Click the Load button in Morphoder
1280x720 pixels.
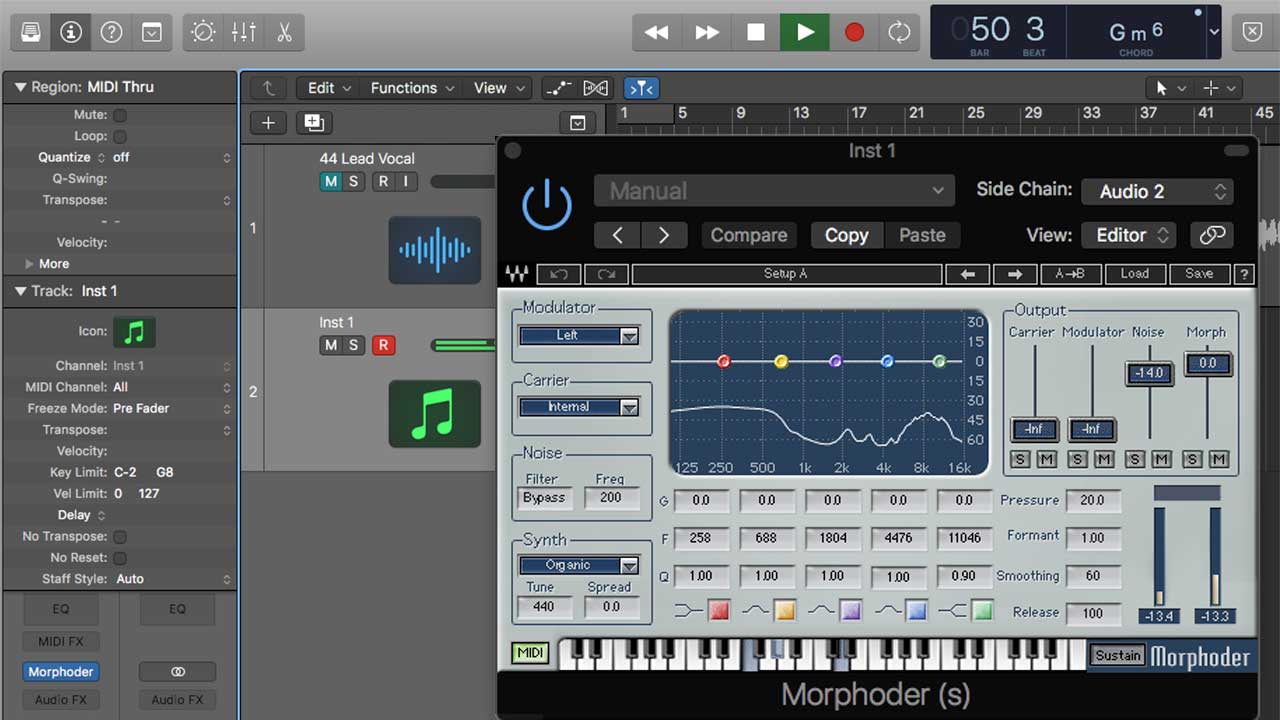point(1135,273)
